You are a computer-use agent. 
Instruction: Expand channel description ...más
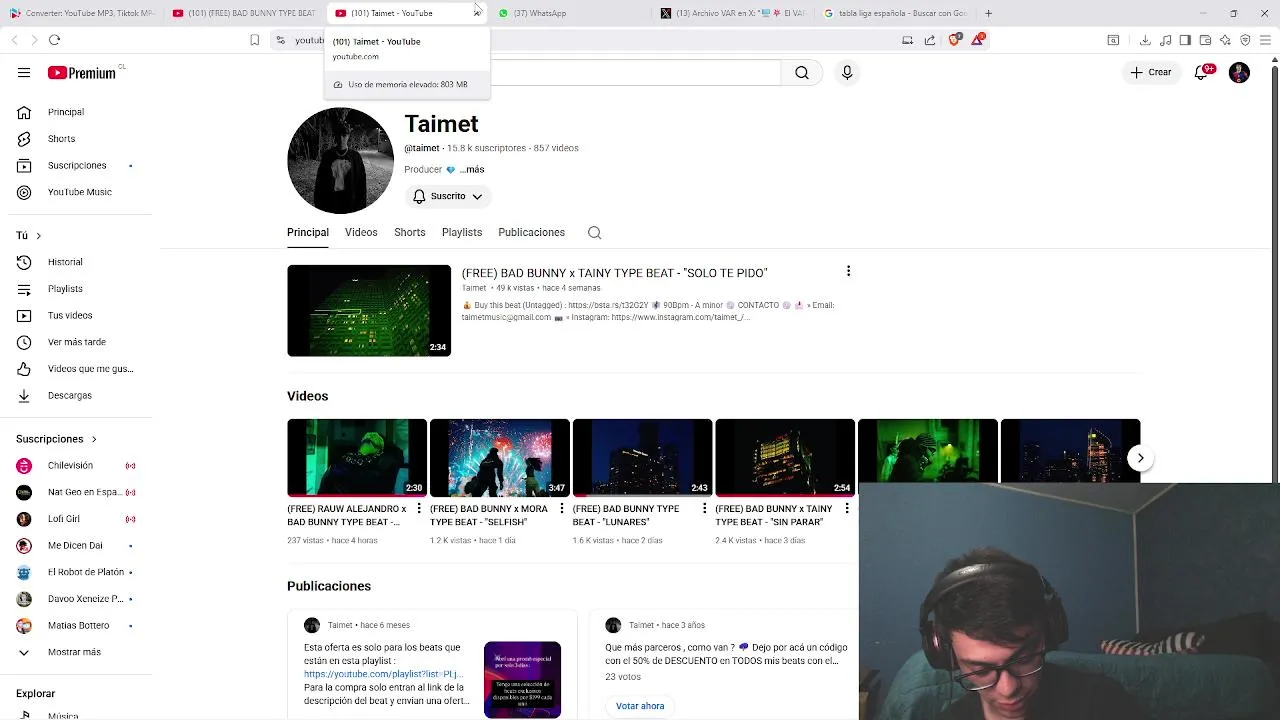tap(472, 169)
